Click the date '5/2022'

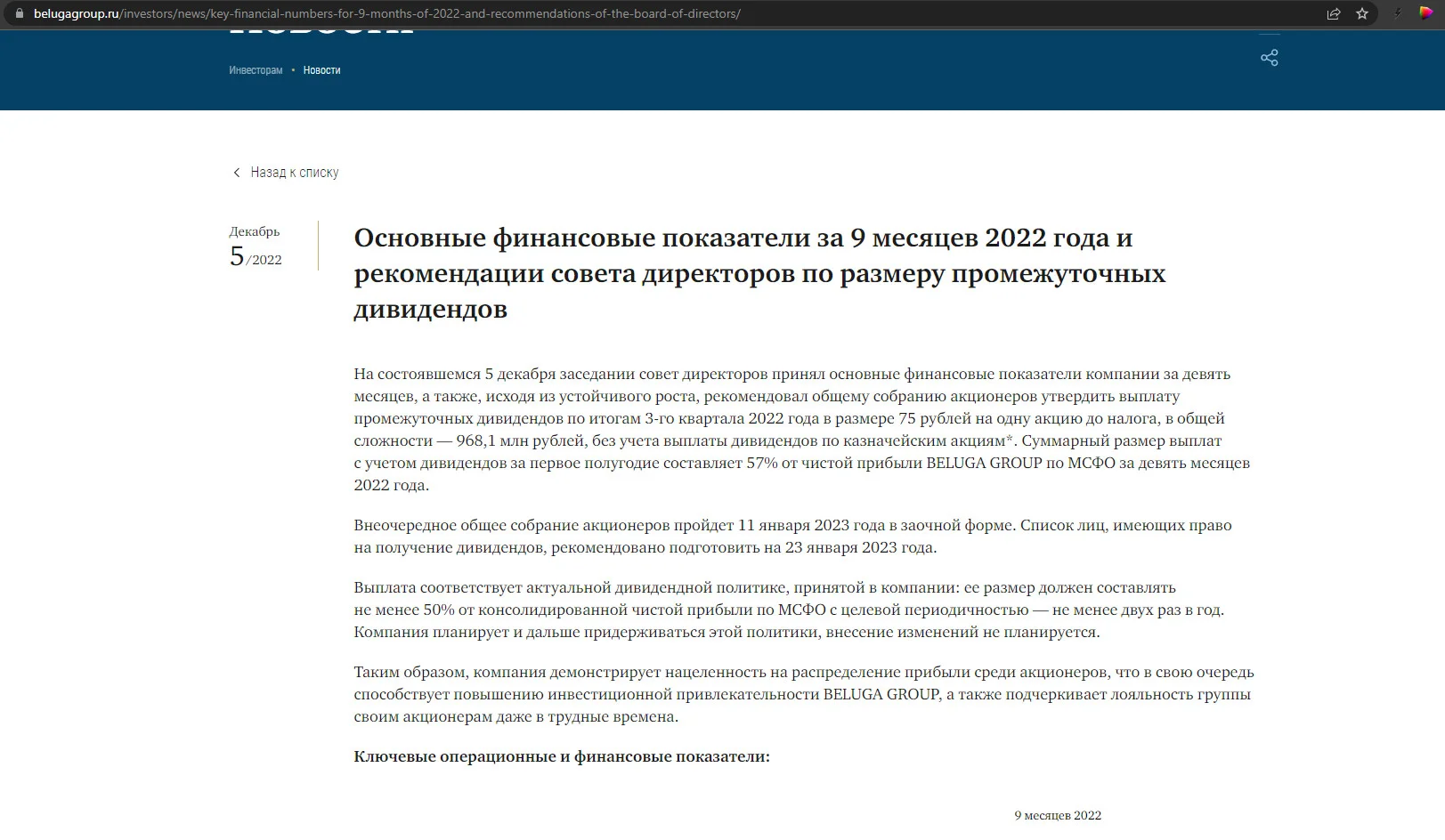(x=256, y=256)
